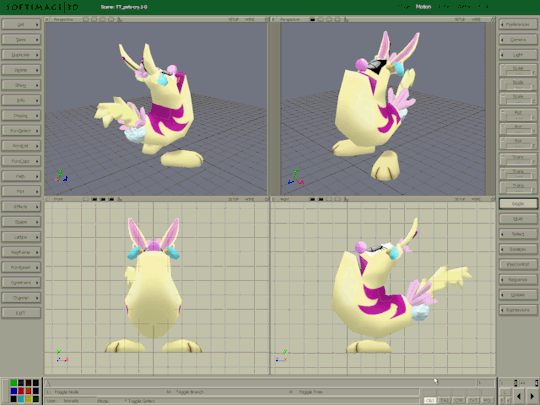540x405 pixels.
Task: Click SETUP in top-left Perspective viewport header
Action: tap(234, 20)
